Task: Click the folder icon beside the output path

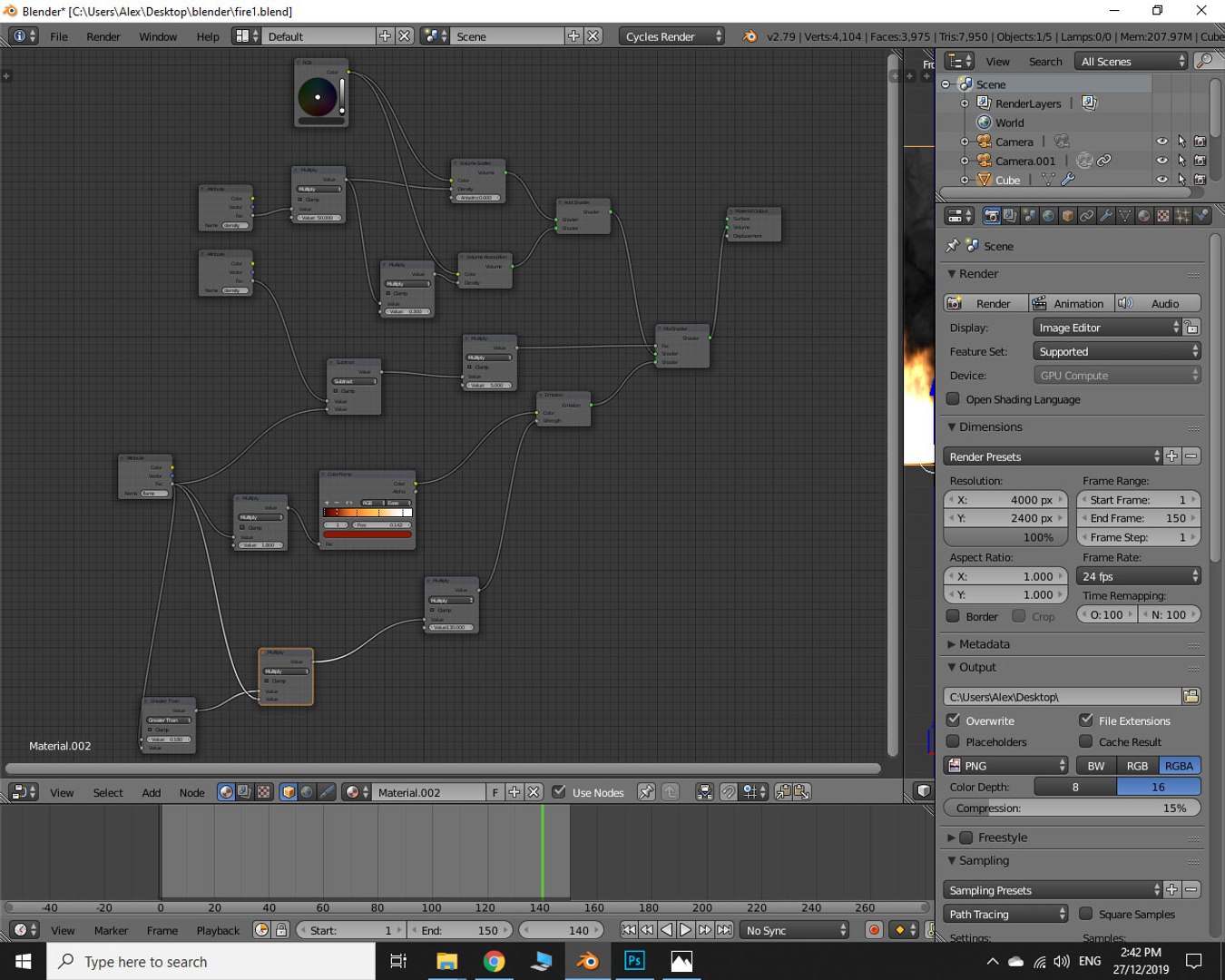Action: pos(1191,696)
